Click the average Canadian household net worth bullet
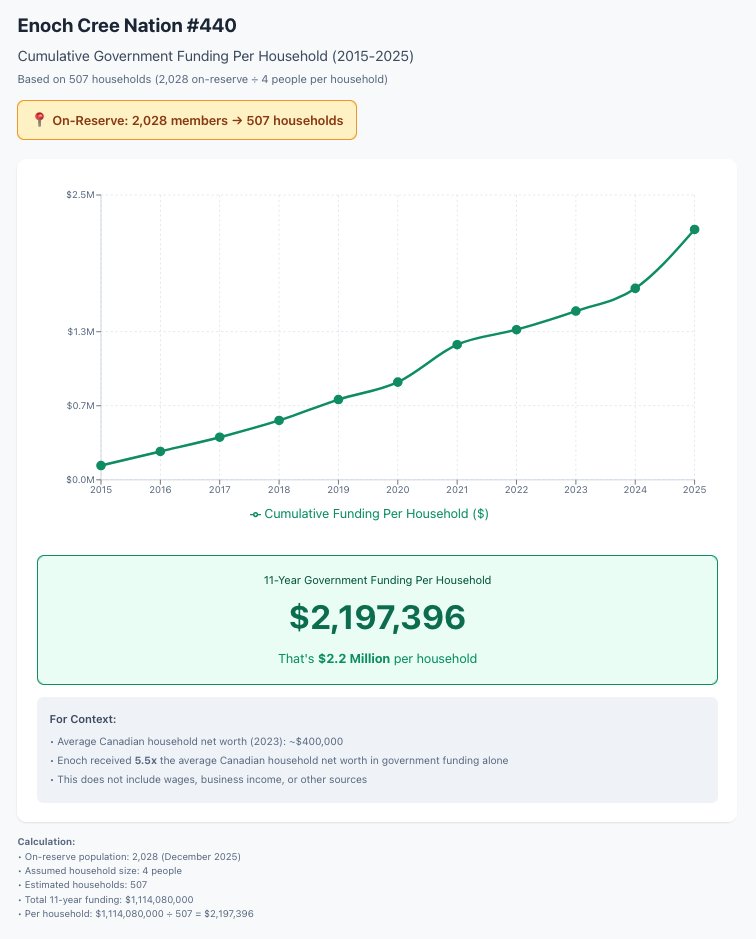Viewport: 756px width, 939px height. tap(196, 741)
